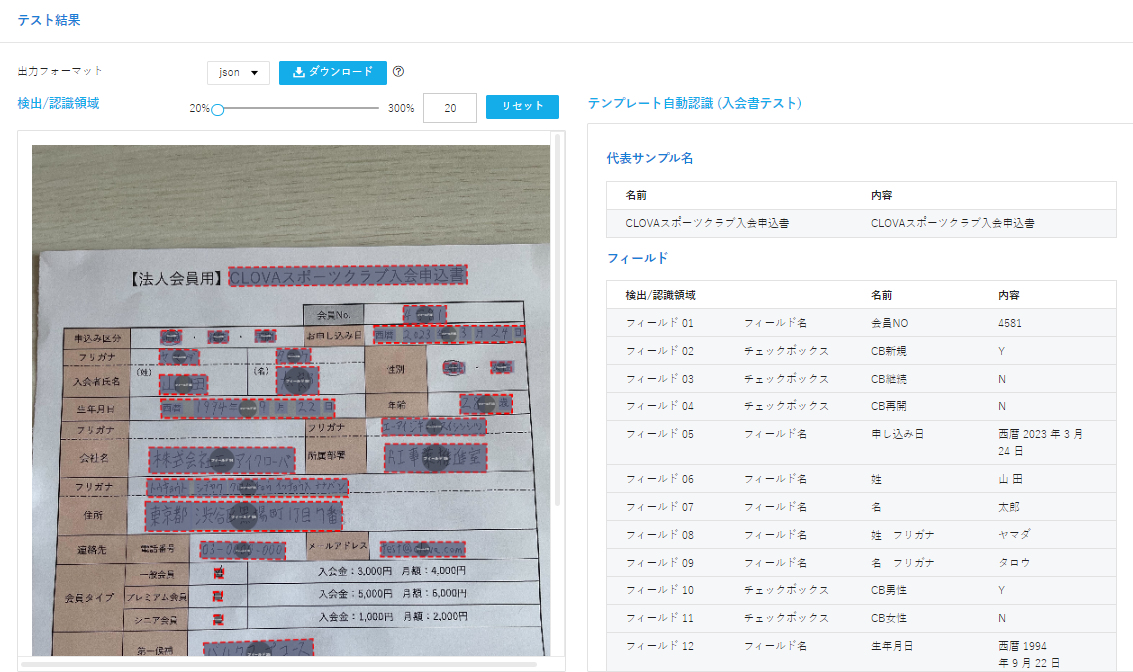
Task: Click the zoom slider handle
Action: pos(217,109)
